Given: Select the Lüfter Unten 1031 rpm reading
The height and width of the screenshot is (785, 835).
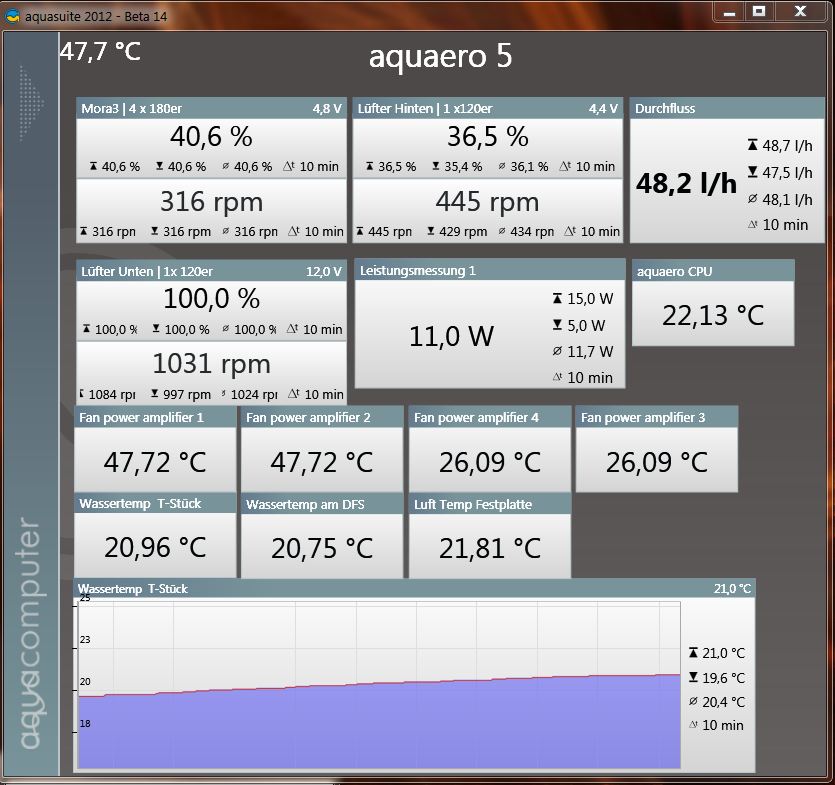Looking at the screenshot, I should coord(211,362).
